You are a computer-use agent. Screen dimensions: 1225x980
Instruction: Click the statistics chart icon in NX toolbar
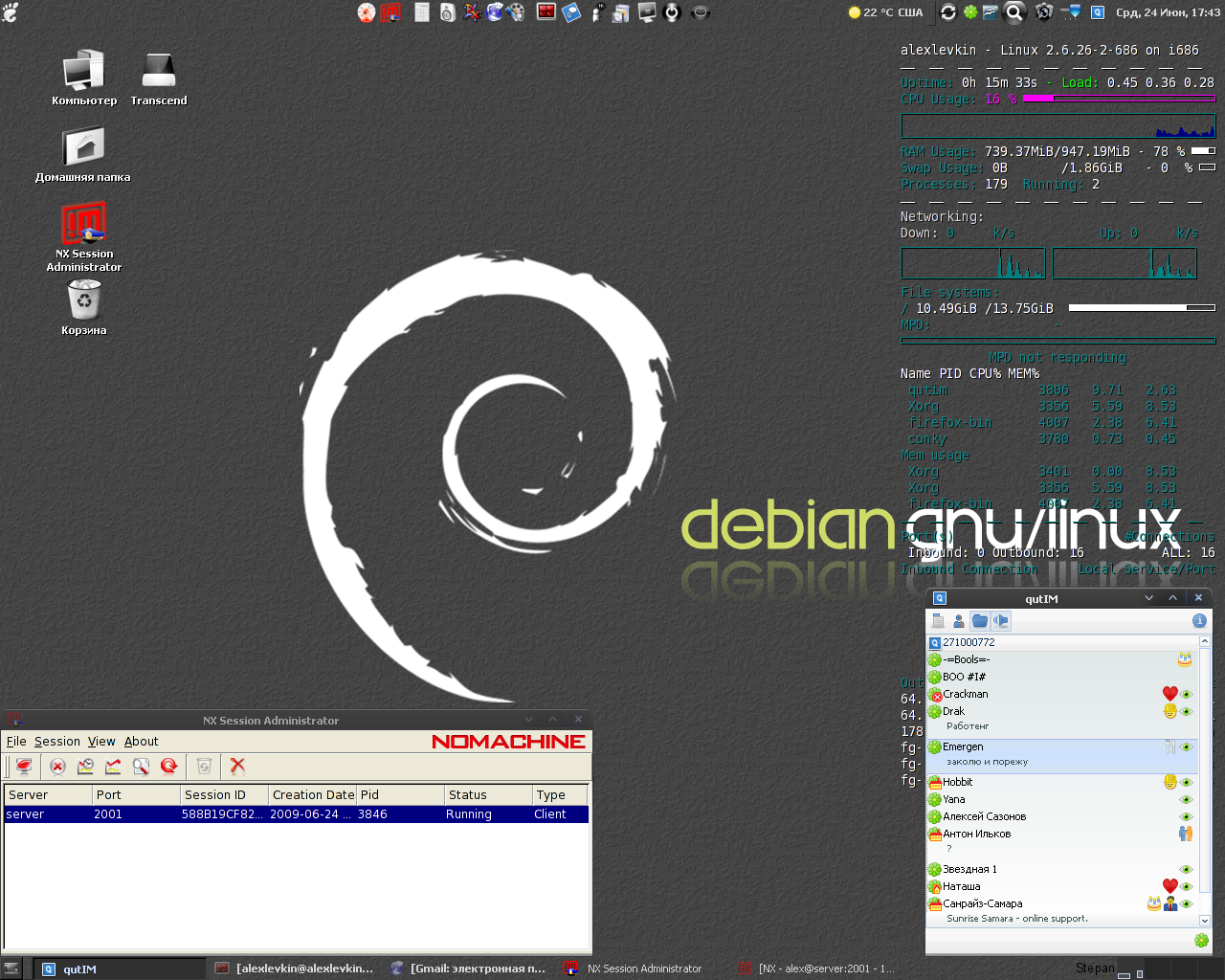pos(113,766)
